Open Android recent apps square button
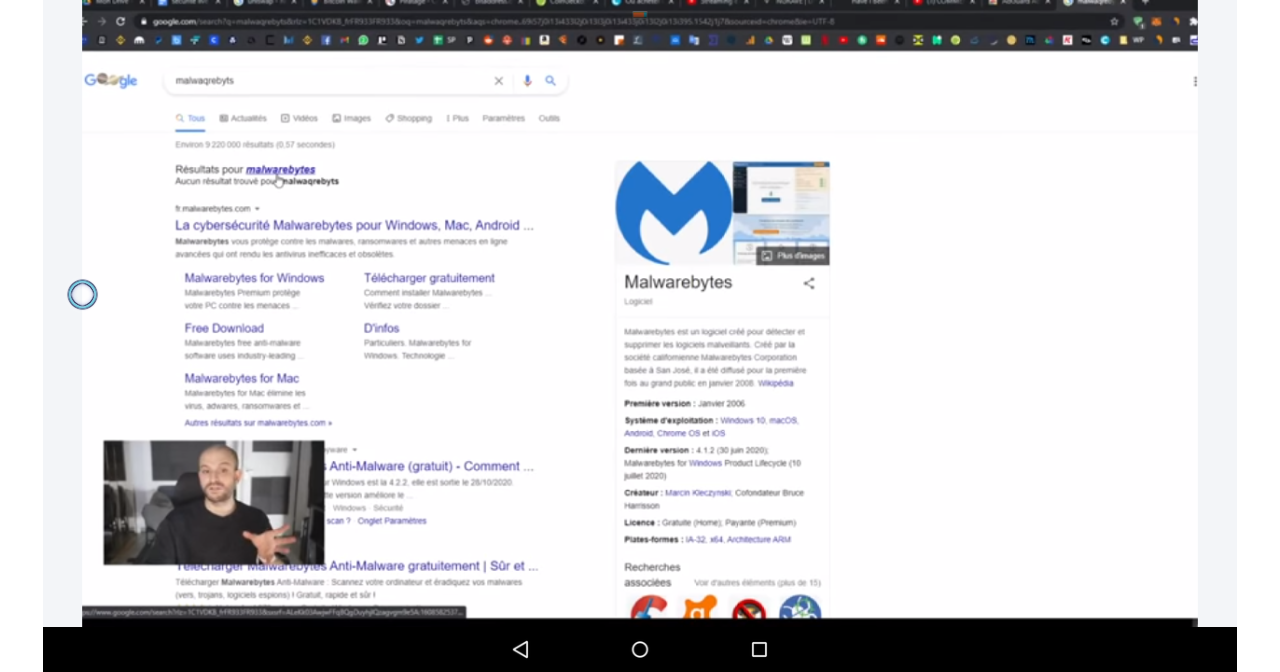 [x=759, y=649]
